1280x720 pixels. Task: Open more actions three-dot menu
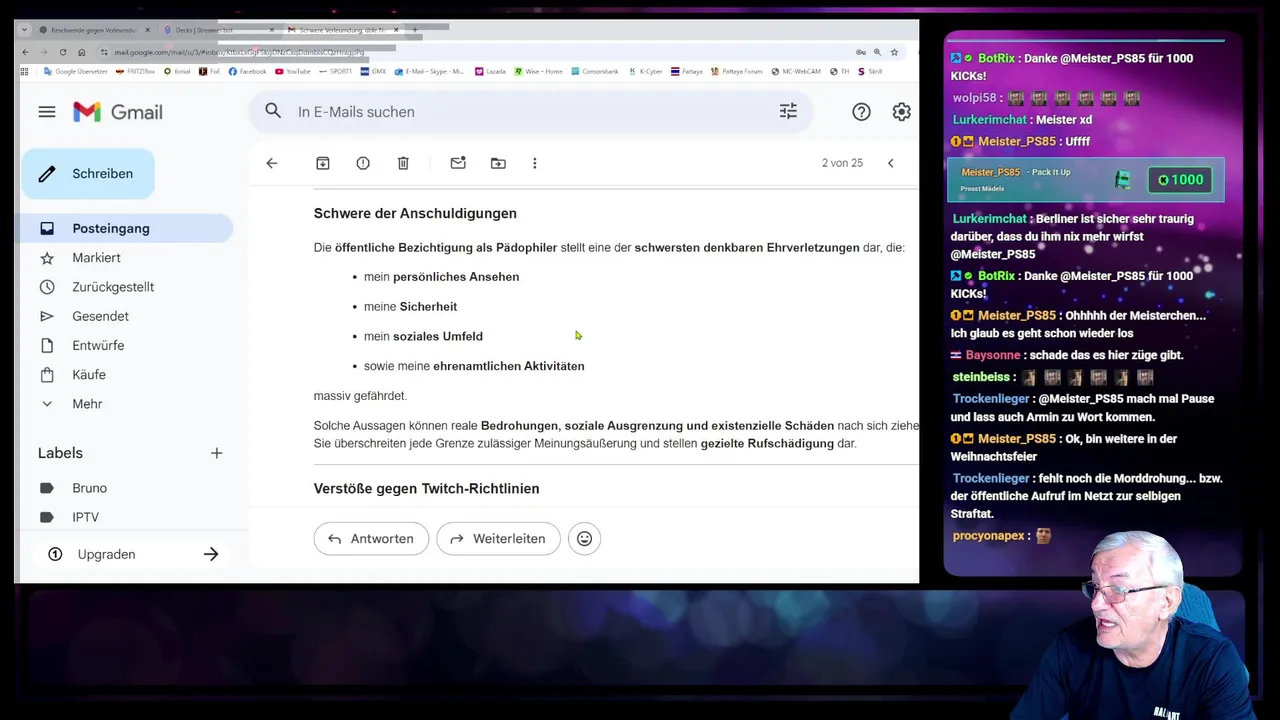pyautogui.click(x=535, y=163)
